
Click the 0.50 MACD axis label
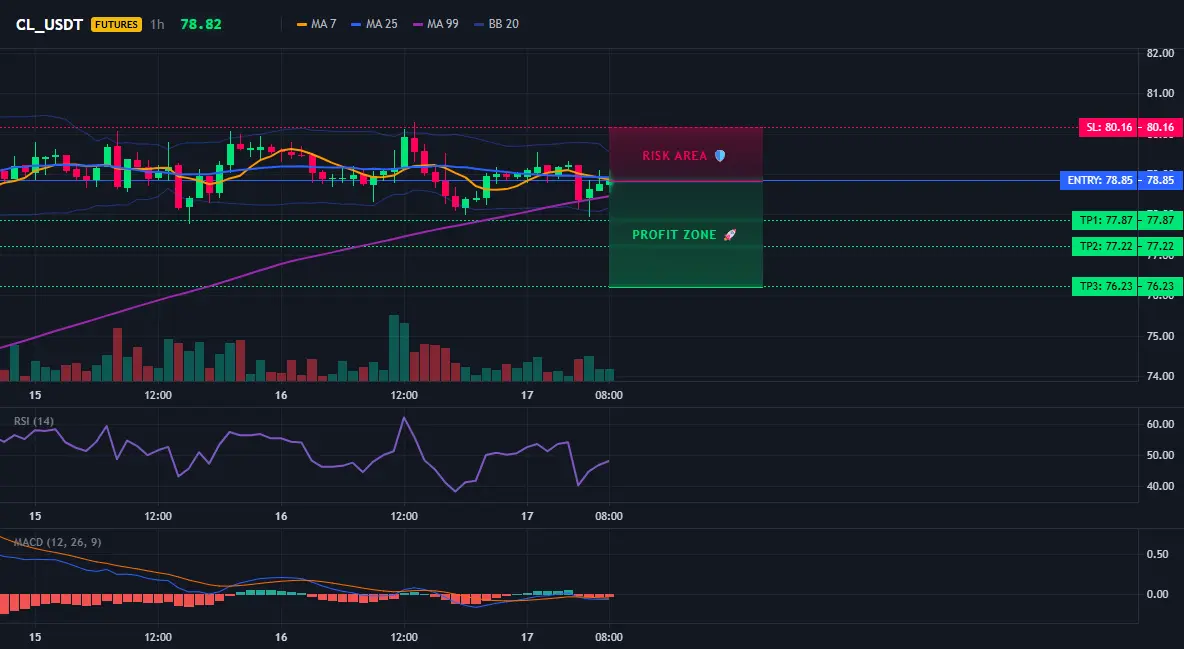[1158, 555]
